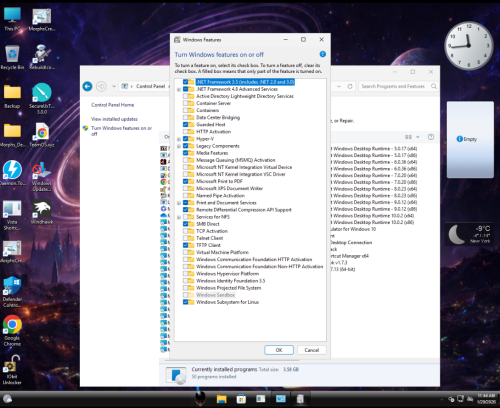
Task: Open the Google Chrome desktop shortcut
Action: [12, 331]
